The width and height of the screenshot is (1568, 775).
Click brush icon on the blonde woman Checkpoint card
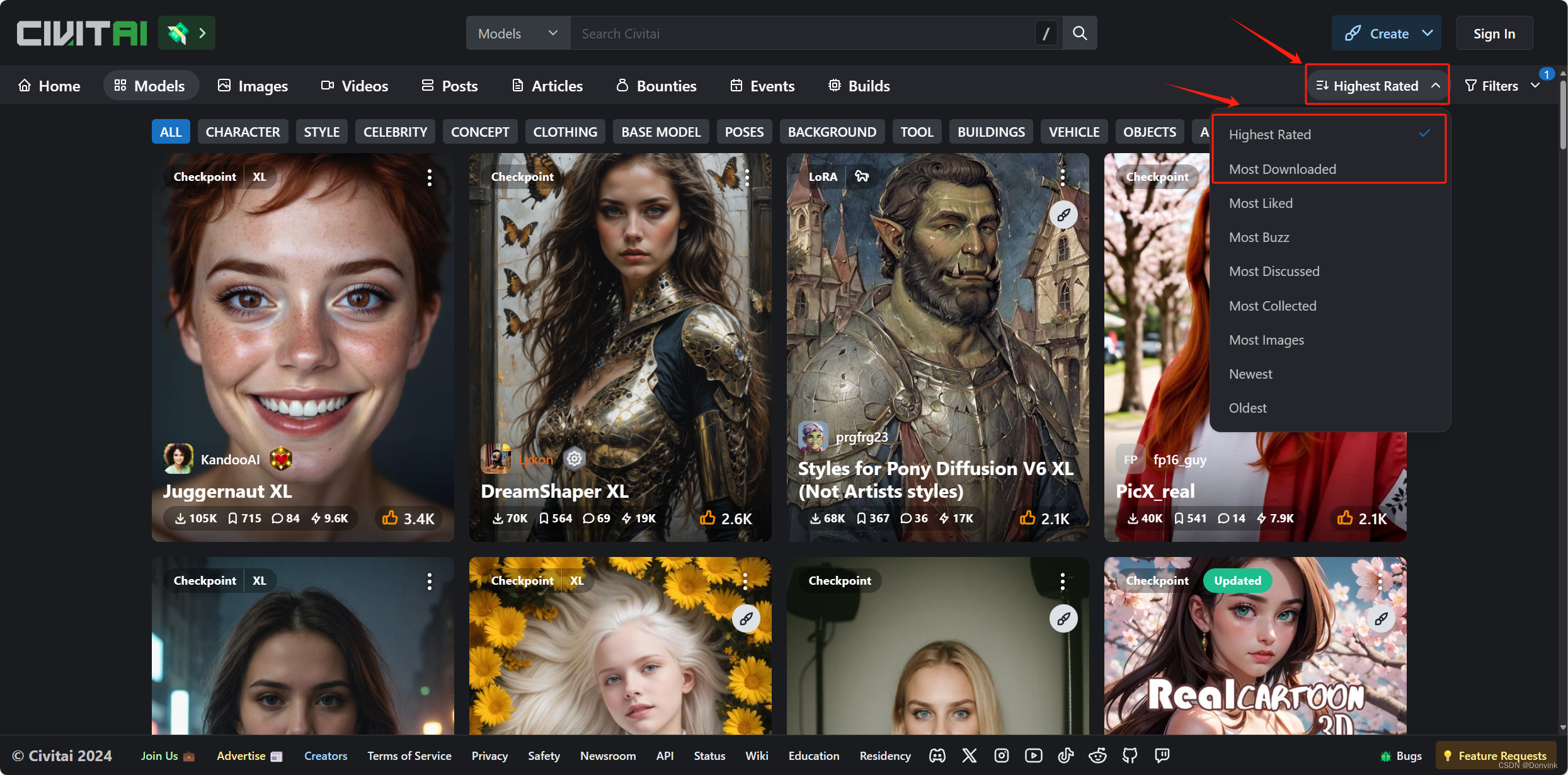click(1063, 619)
